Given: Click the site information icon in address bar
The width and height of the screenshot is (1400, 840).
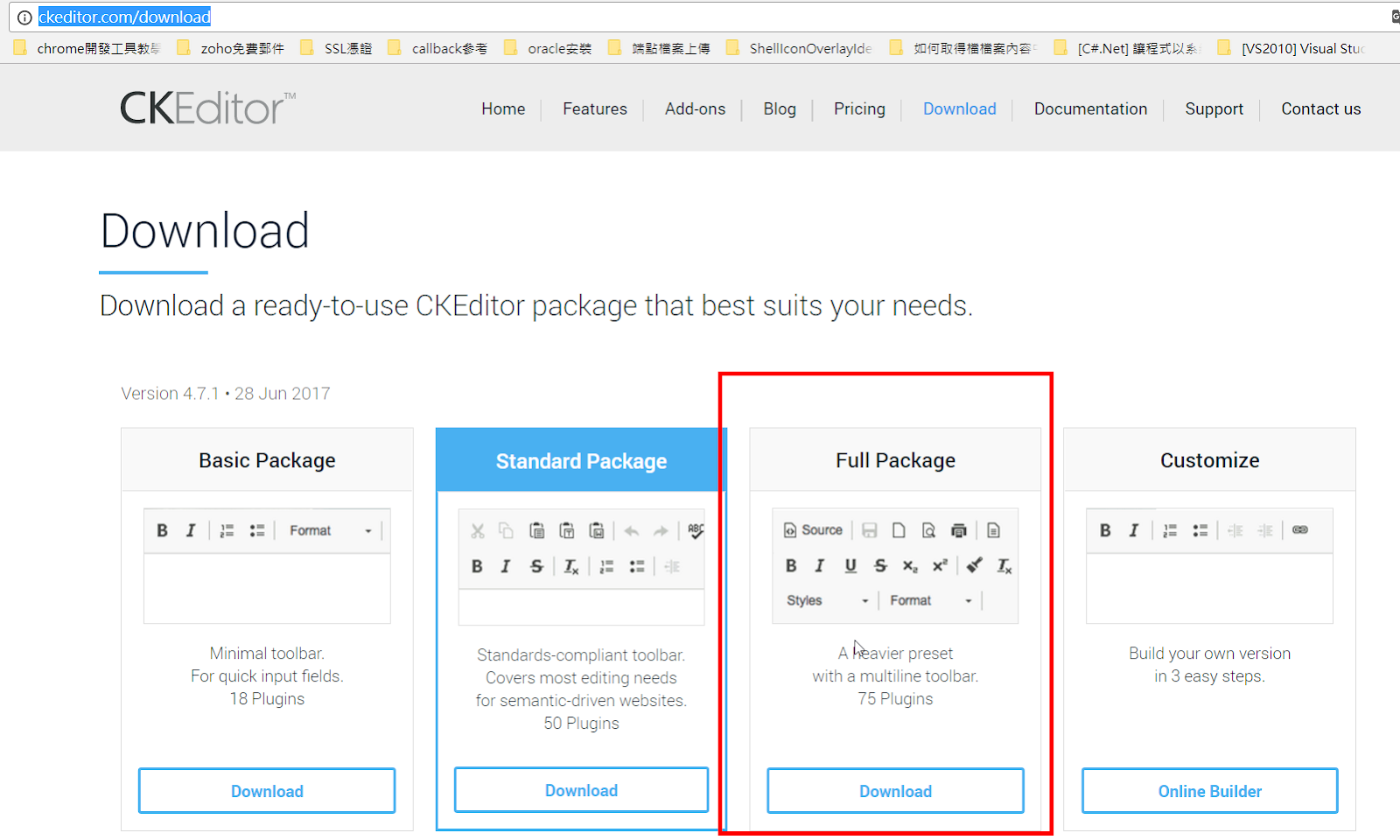Looking at the screenshot, I should [24, 17].
